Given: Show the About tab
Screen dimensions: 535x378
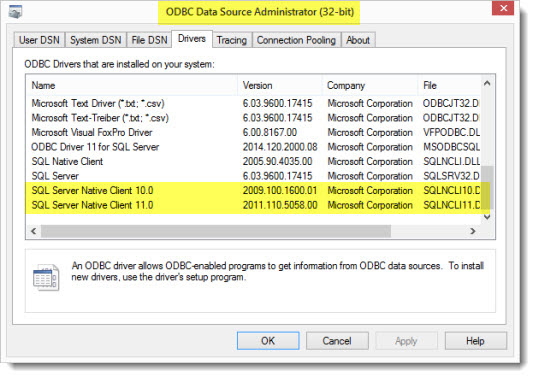Looking at the screenshot, I should 358,40.
